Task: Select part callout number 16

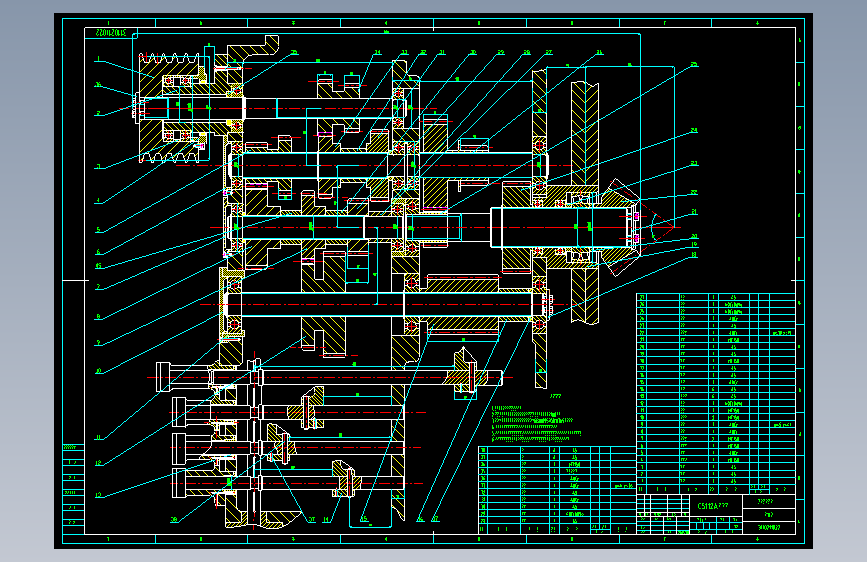Action: [420, 519]
